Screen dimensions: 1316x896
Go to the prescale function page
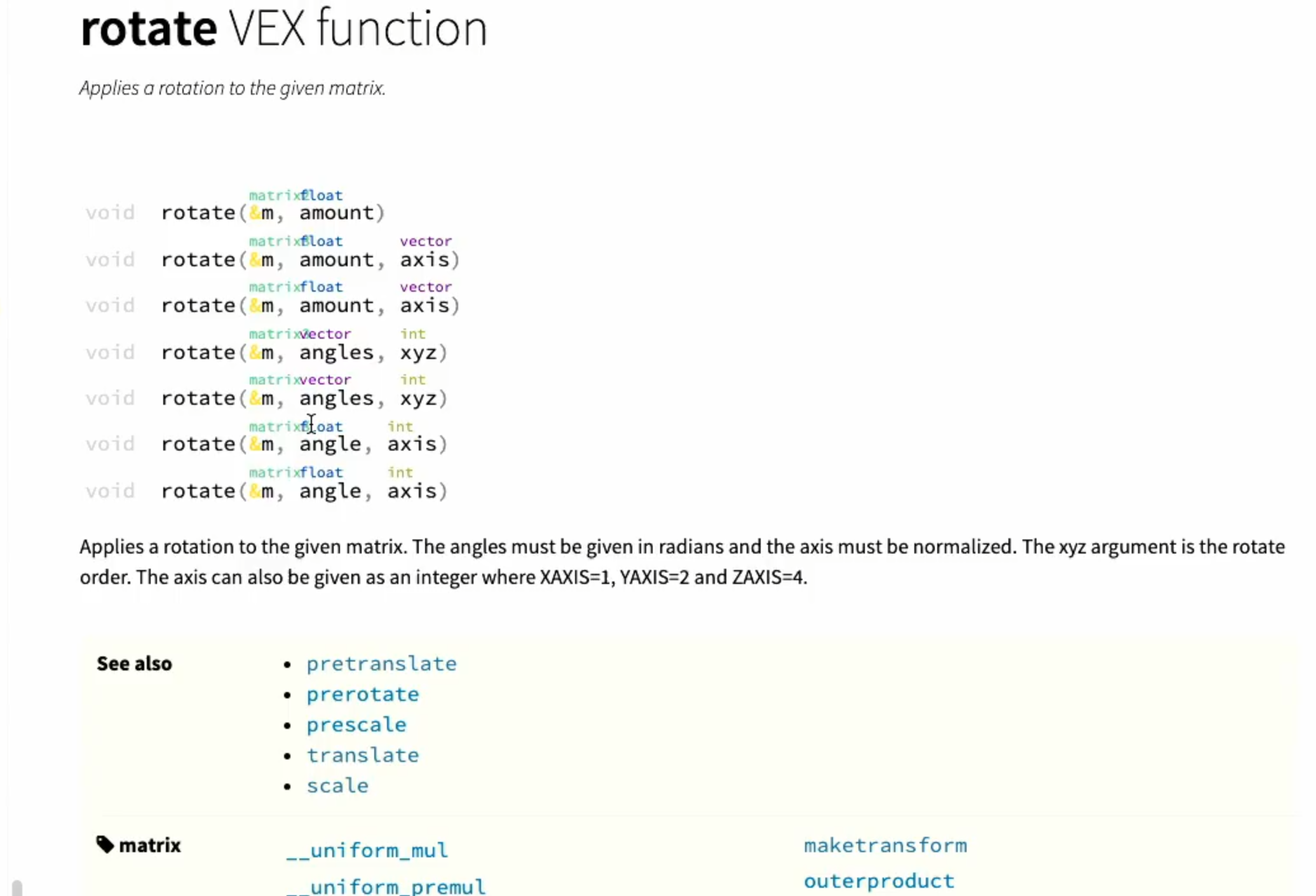356,724
